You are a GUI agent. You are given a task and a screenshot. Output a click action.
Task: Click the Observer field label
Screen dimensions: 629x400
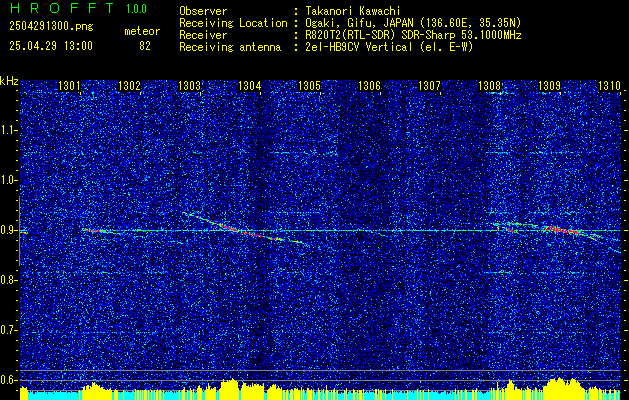203,11
